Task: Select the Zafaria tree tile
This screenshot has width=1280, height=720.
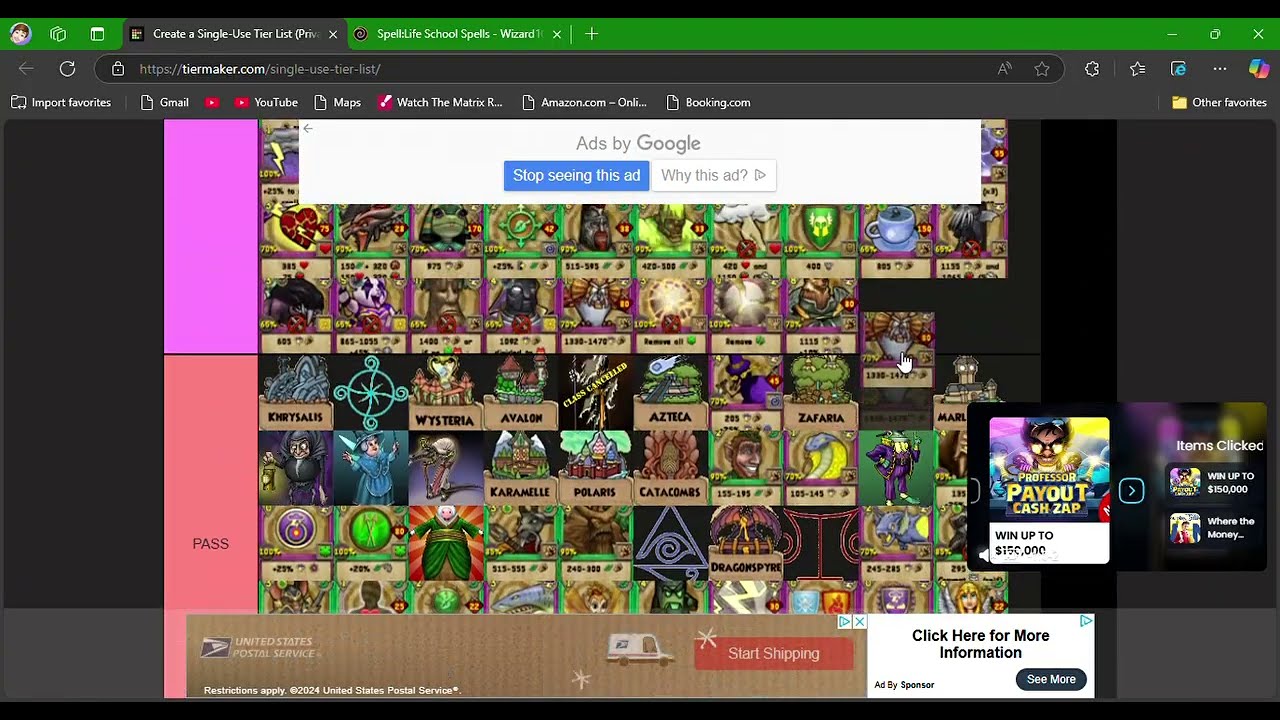Action: point(821,392)
